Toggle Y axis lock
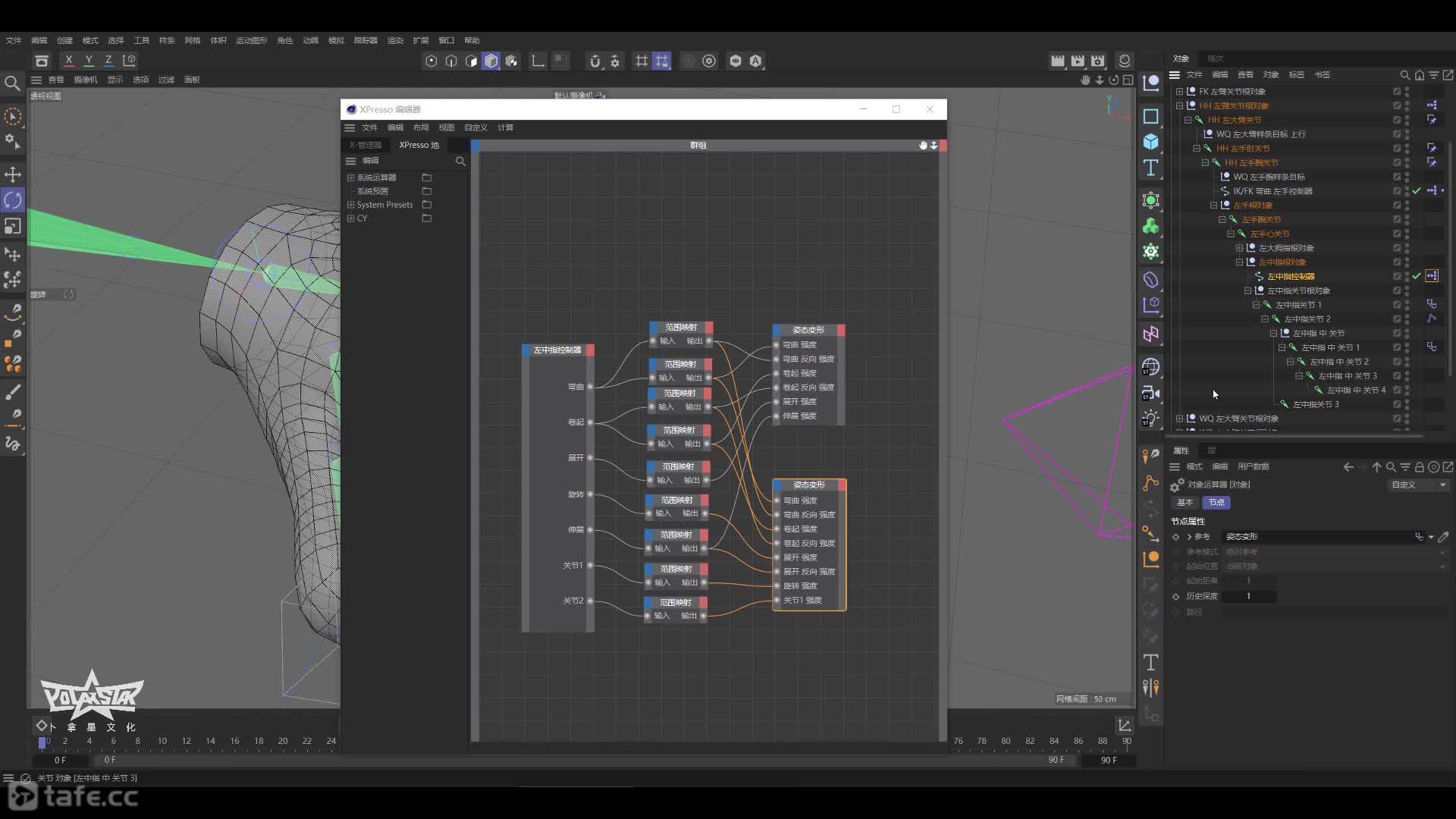Screen dimensions: 1456x819 (x=89, y=61)
